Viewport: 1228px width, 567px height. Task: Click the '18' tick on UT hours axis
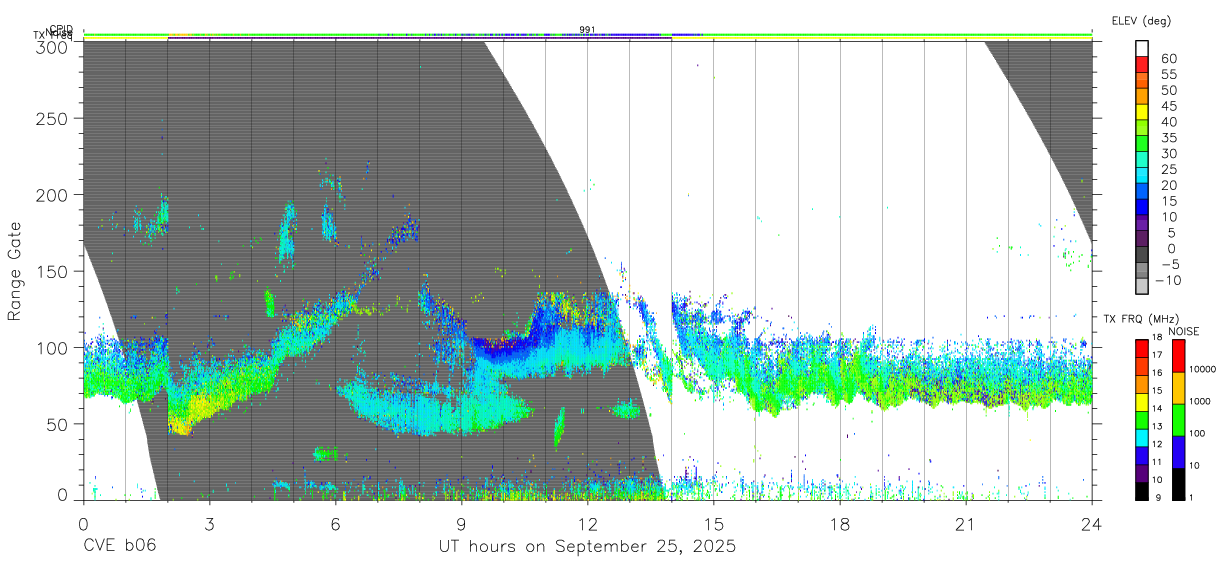coord(839,524)
